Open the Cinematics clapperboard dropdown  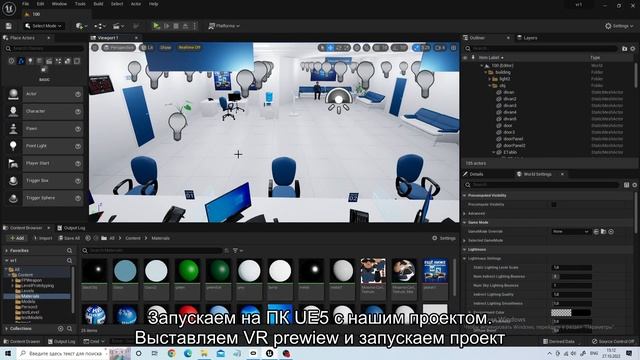[x=118, y=26]
